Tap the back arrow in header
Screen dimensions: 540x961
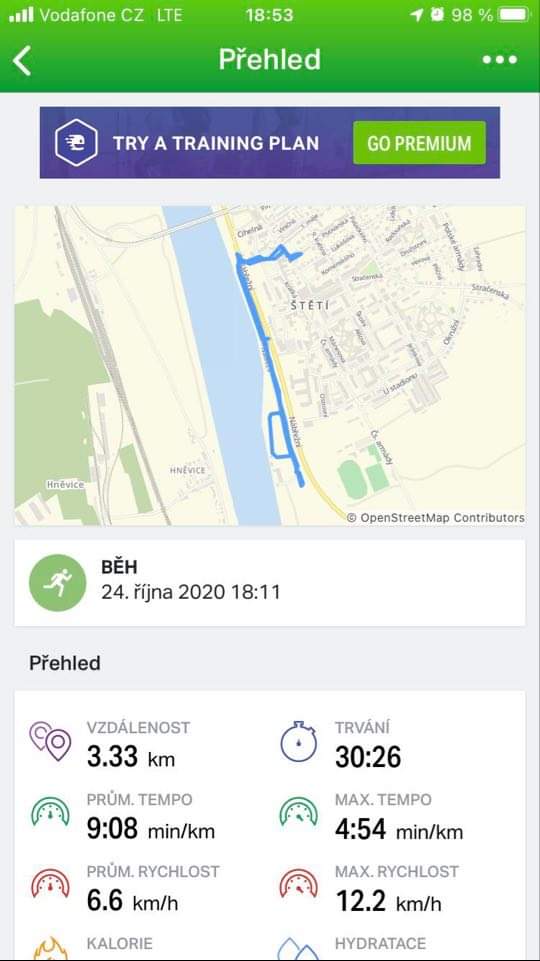pyautogui.click(x=22, y=60)
